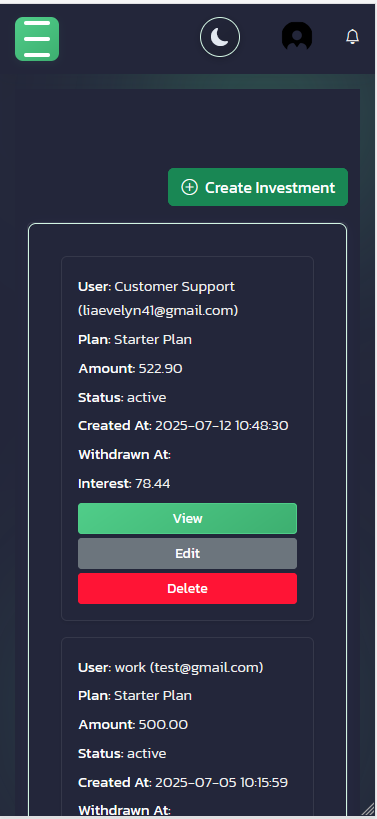Delete the 522.90 Starter Plan investment
Screen dimensions: 377x819
[187, 589]
